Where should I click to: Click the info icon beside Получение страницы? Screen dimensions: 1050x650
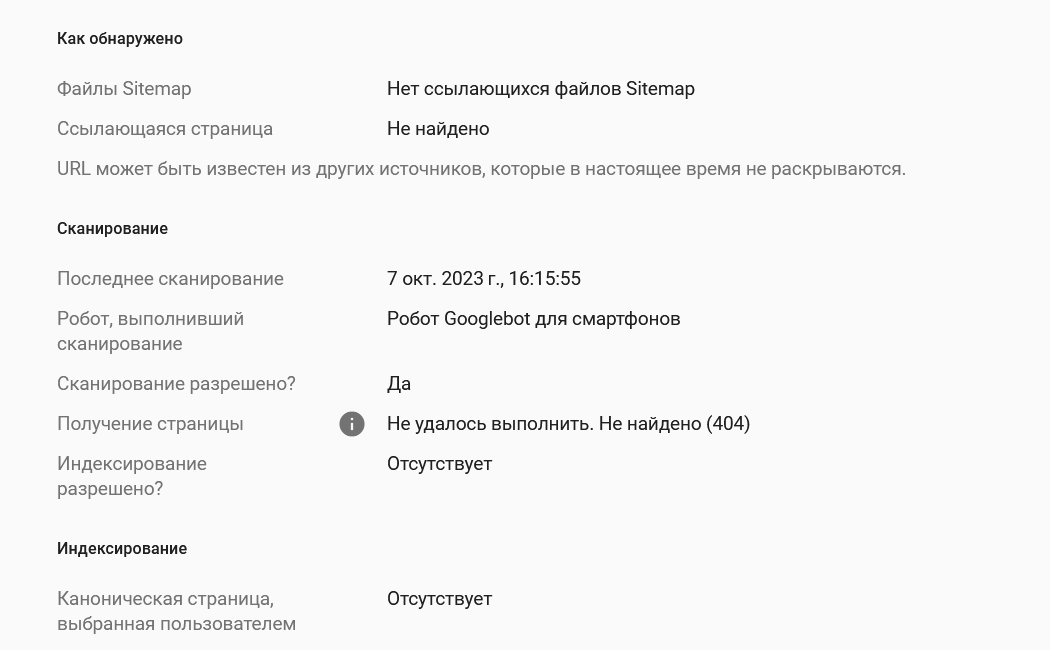[352, 424]
